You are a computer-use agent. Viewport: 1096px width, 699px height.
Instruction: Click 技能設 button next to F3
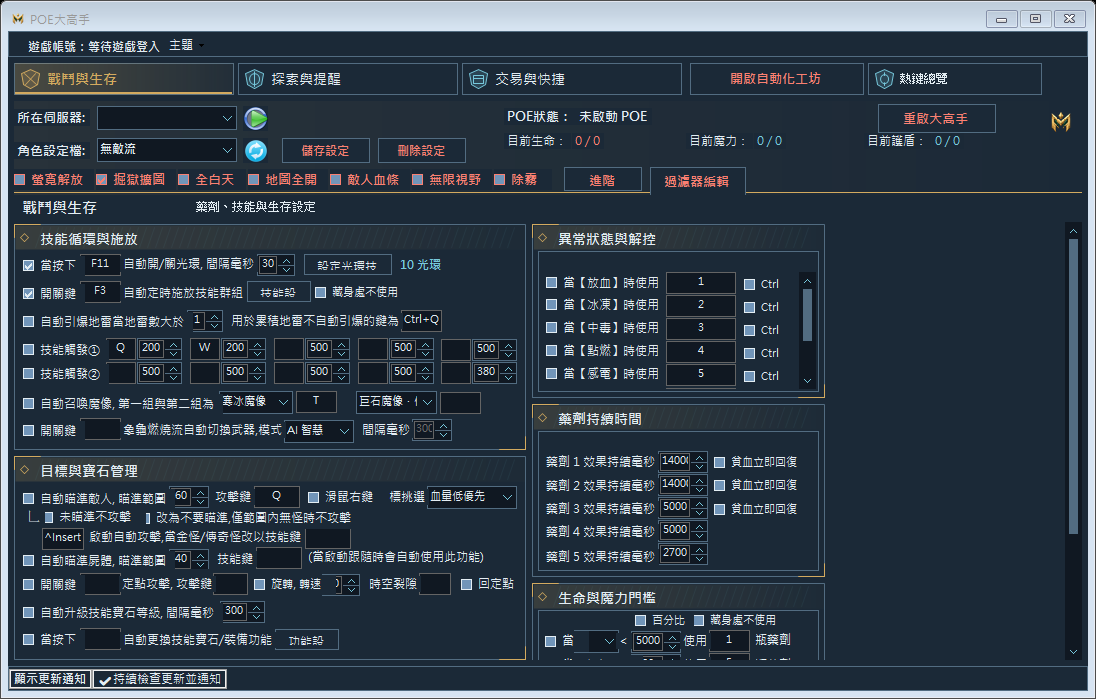click(x=278, y=292)
